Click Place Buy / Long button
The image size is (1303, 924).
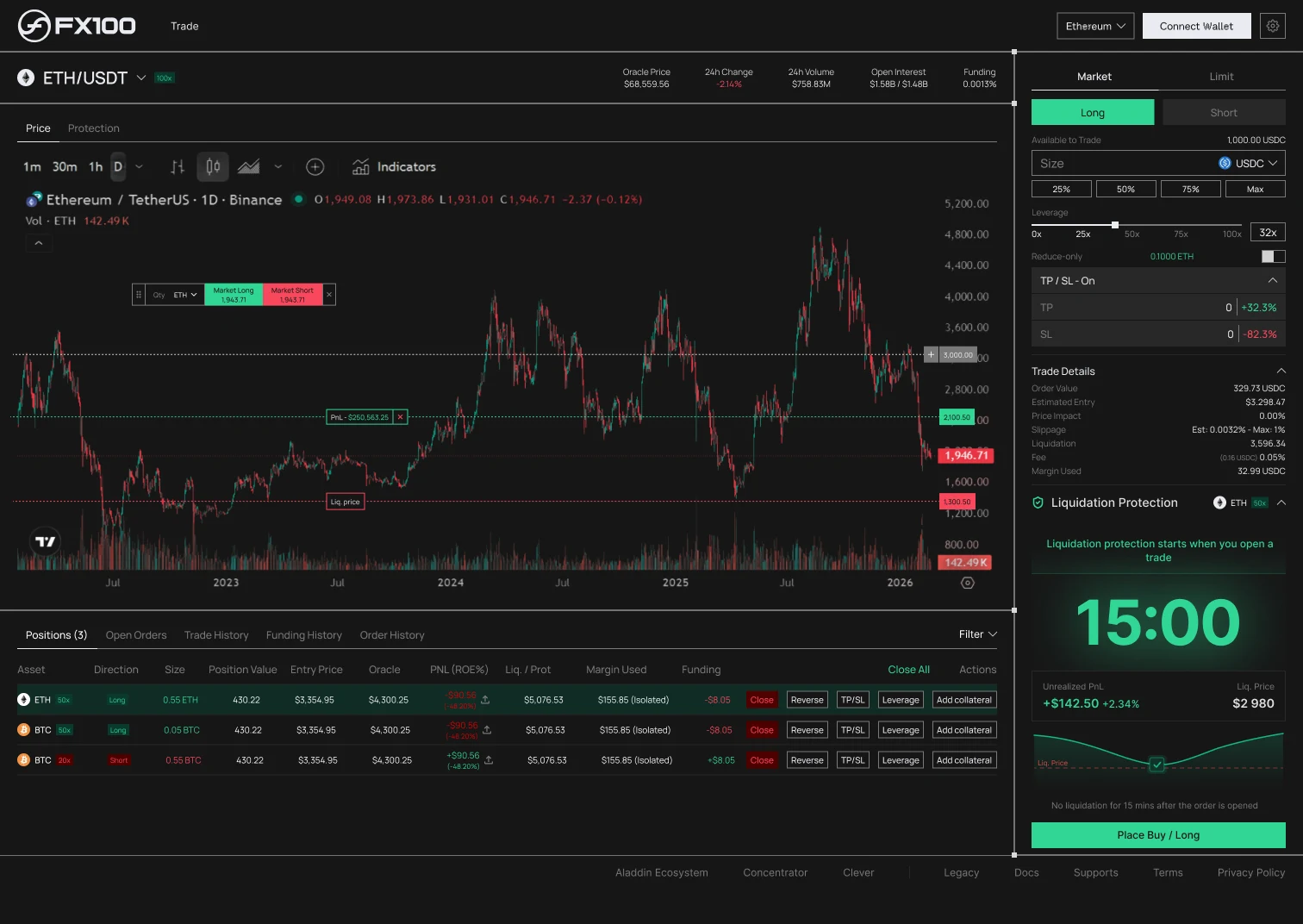[x=1158, y=835]
